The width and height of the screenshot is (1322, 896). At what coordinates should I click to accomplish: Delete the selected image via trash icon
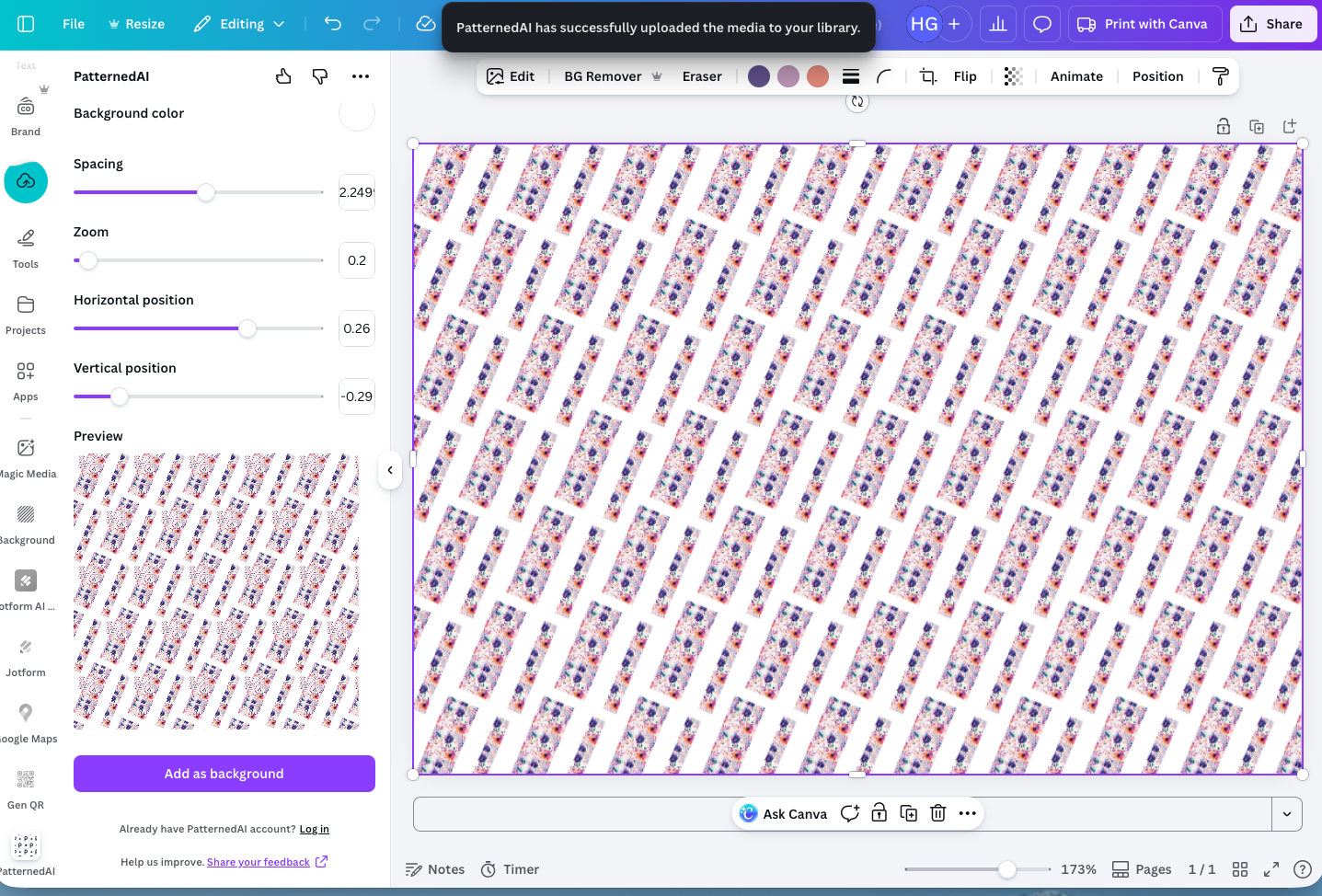tap(937, 813)
